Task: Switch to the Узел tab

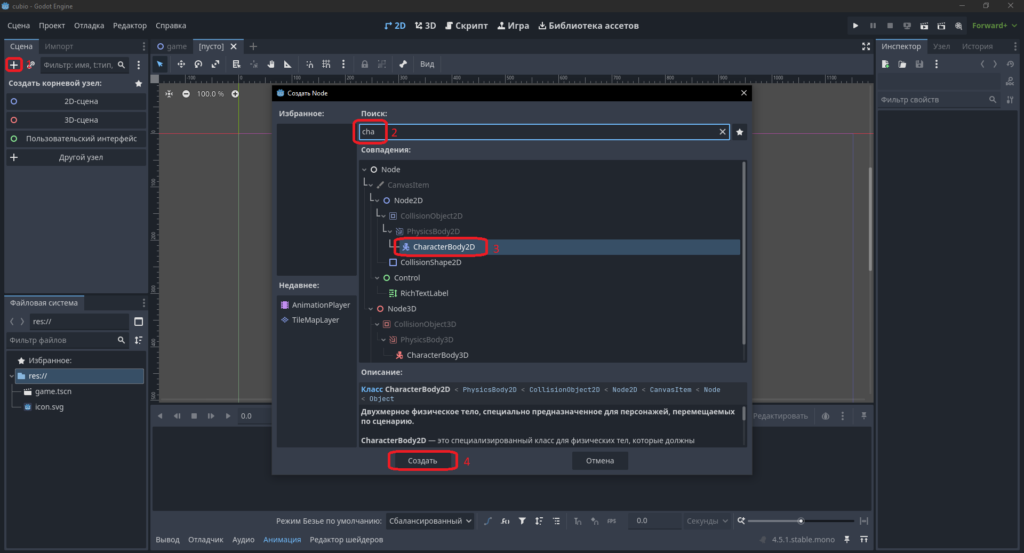Action: point(941,46)
